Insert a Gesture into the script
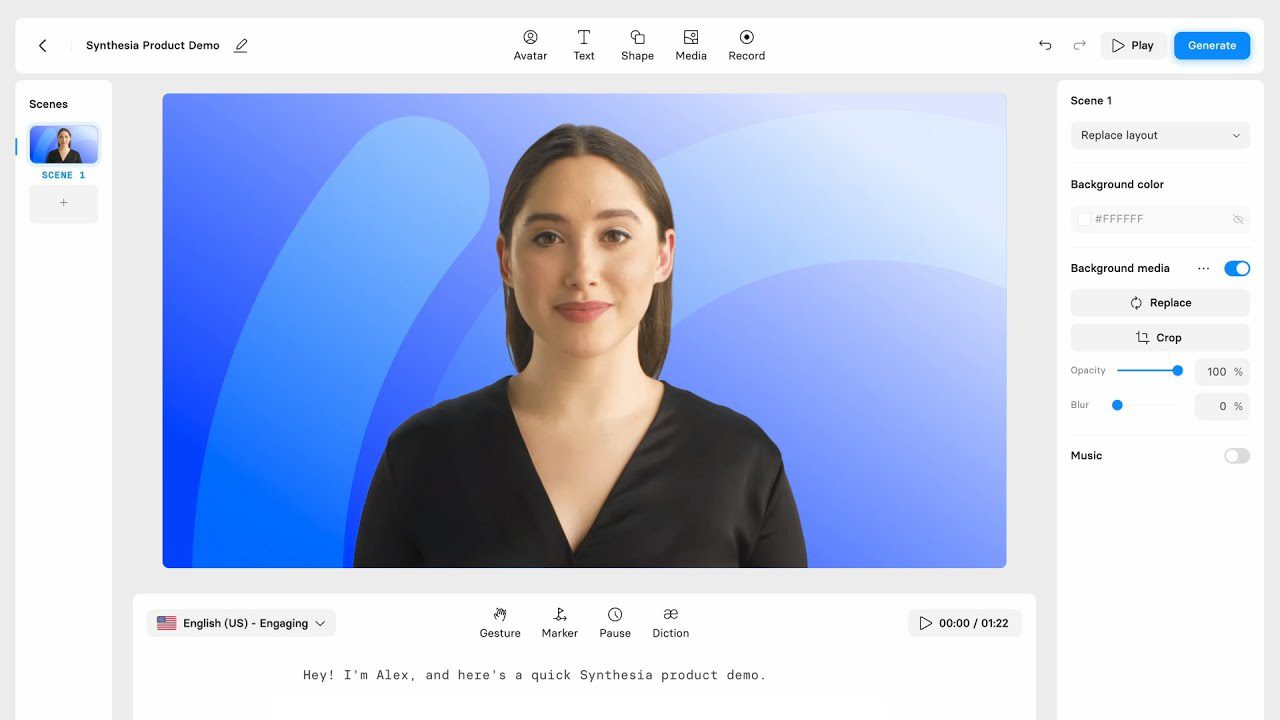The width and height of the screenshot is (1280, 720). [500, 622]
